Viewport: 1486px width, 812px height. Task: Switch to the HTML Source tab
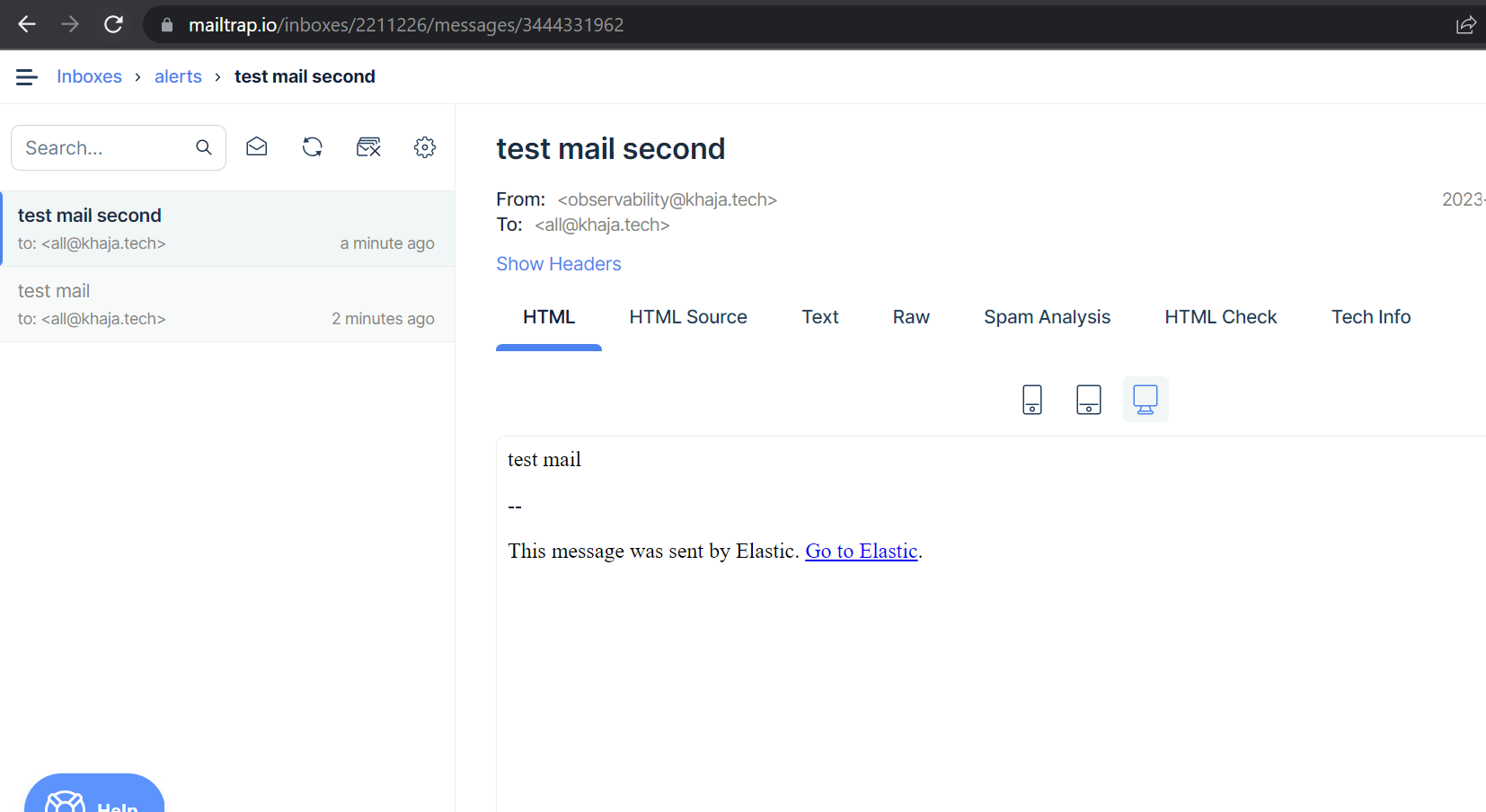pyautogui.click(x=688, y=317)
